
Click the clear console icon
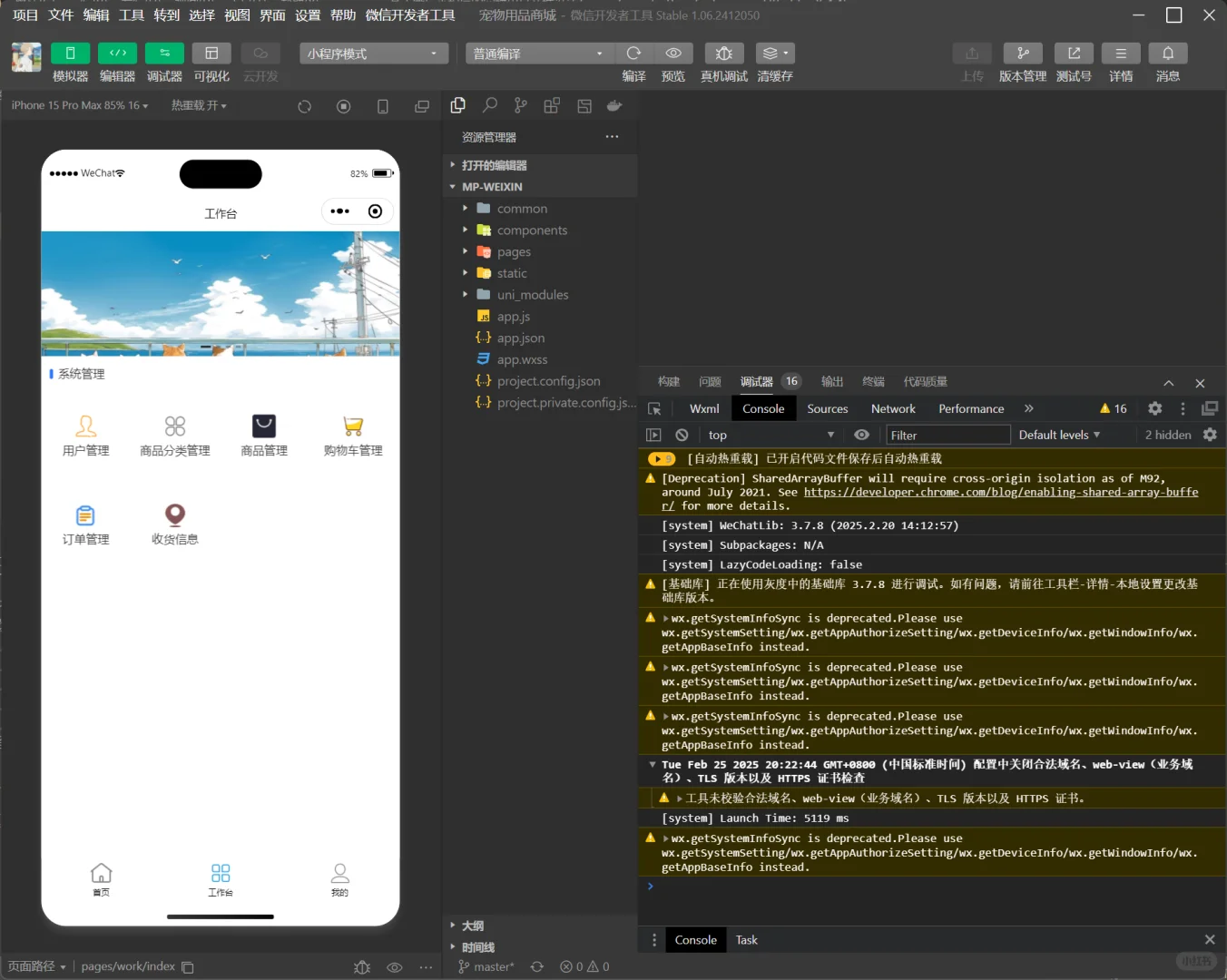point(682,436)
